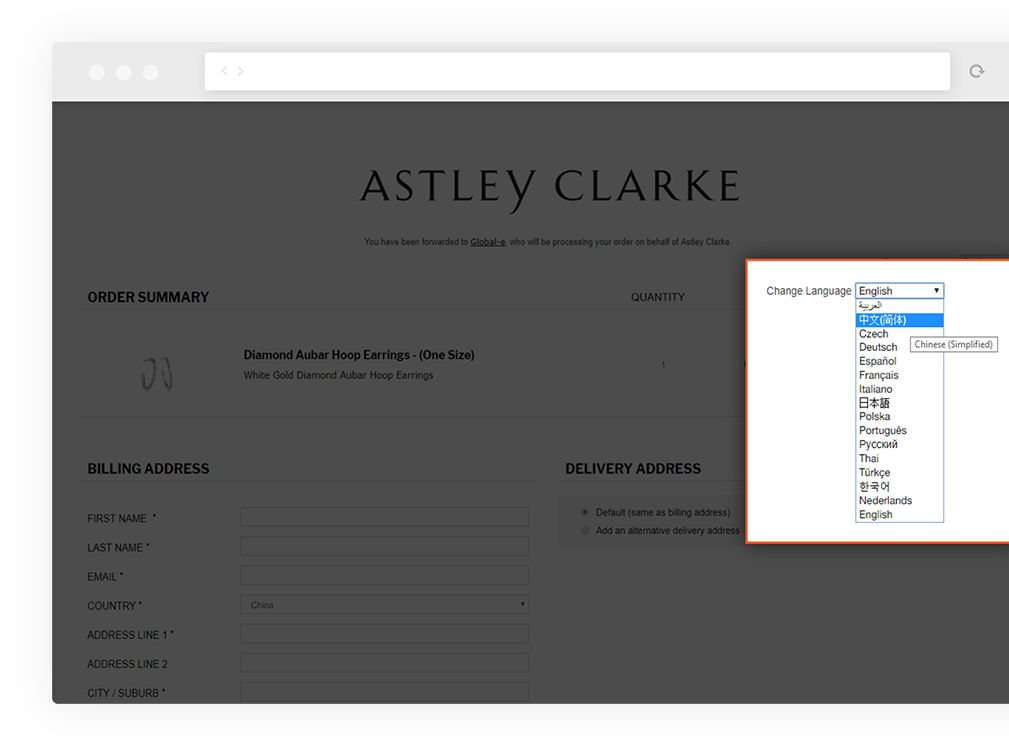Select 한국어 language option
1009x749 pixels.
[899, 486]
